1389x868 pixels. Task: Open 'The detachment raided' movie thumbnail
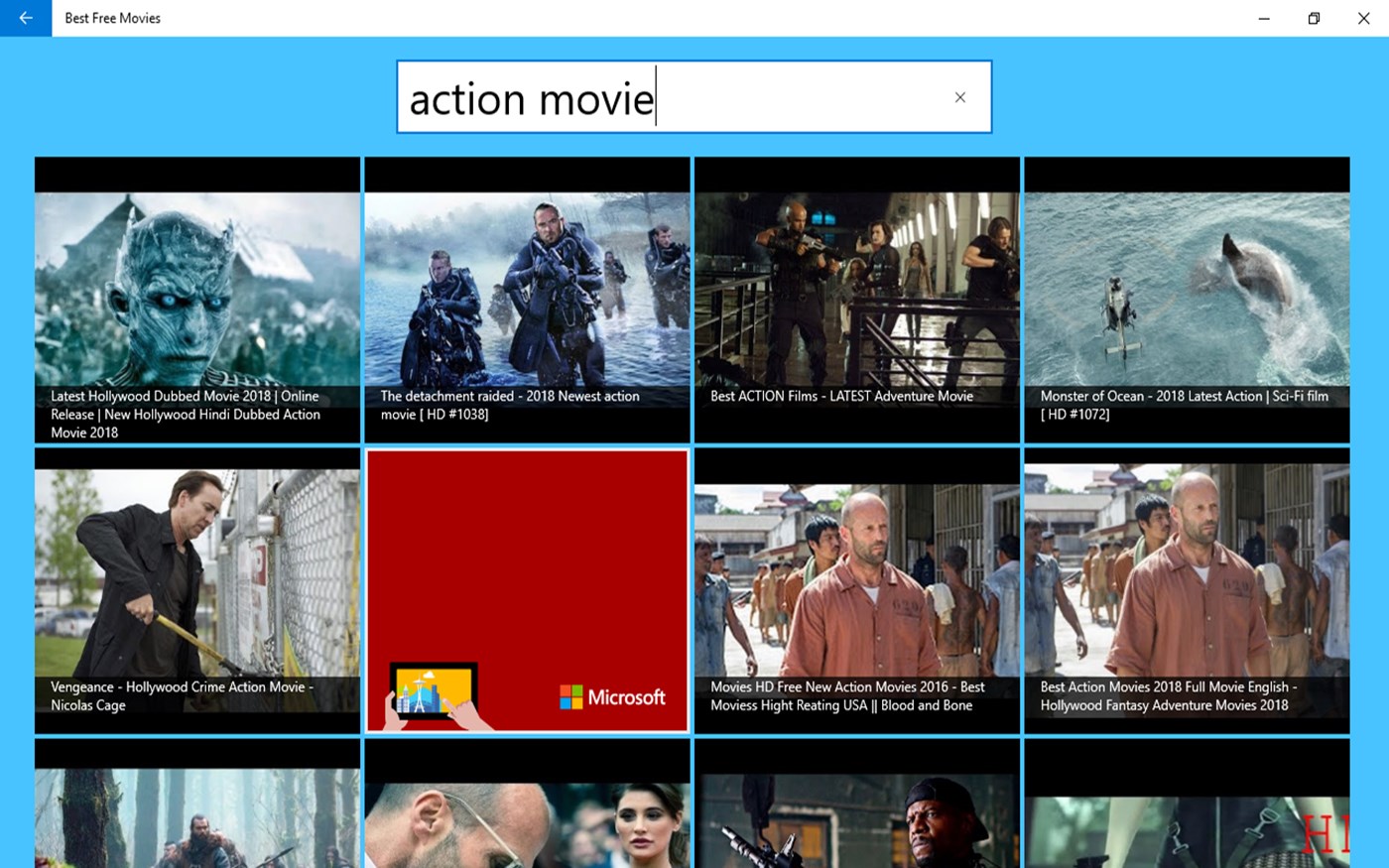pyautogui.click(x=527, y=300)
